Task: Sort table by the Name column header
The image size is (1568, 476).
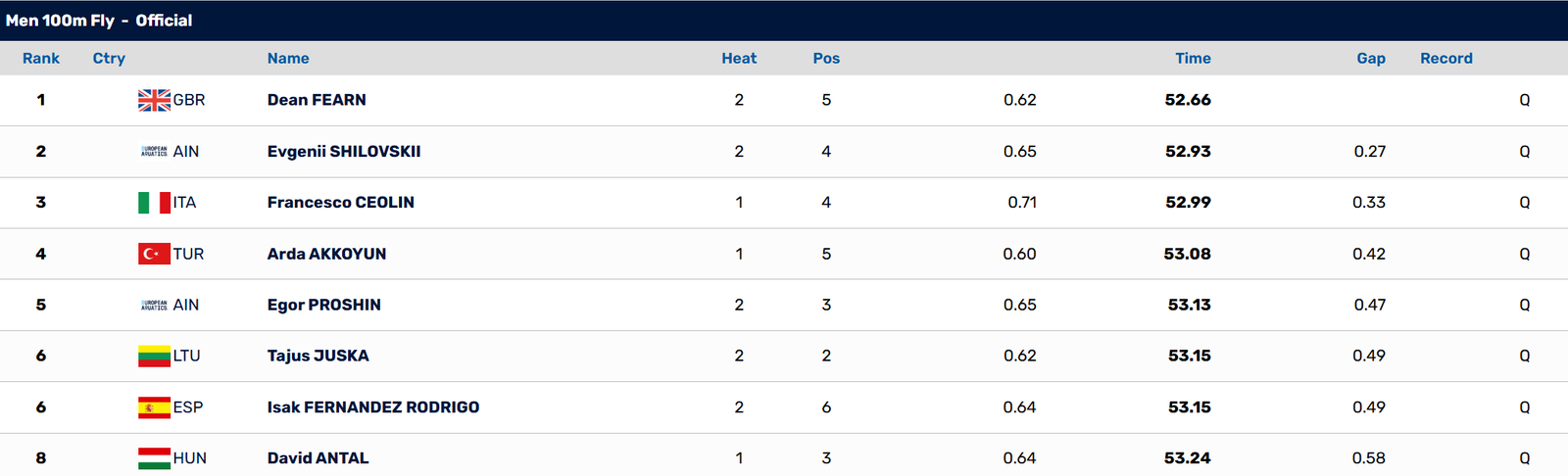Action: tap(288, 59)
